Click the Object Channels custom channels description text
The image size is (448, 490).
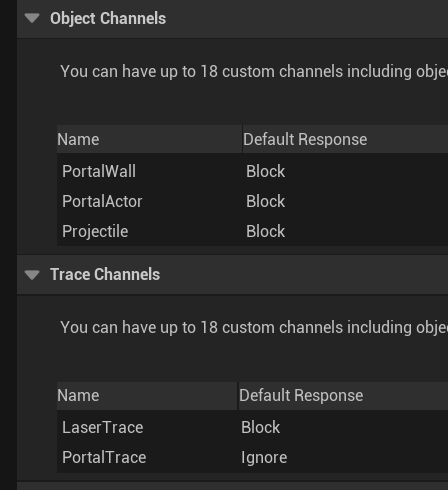254,71
